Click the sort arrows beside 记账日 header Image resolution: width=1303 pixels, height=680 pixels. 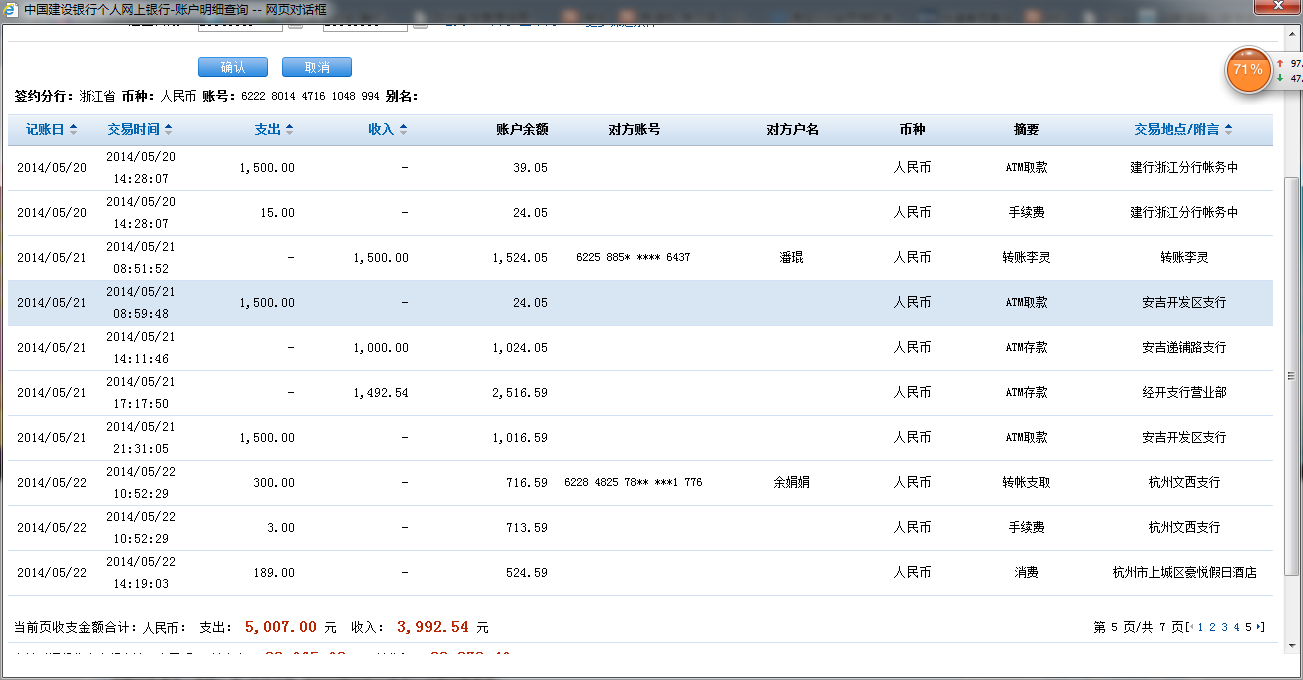pos(74,130)
